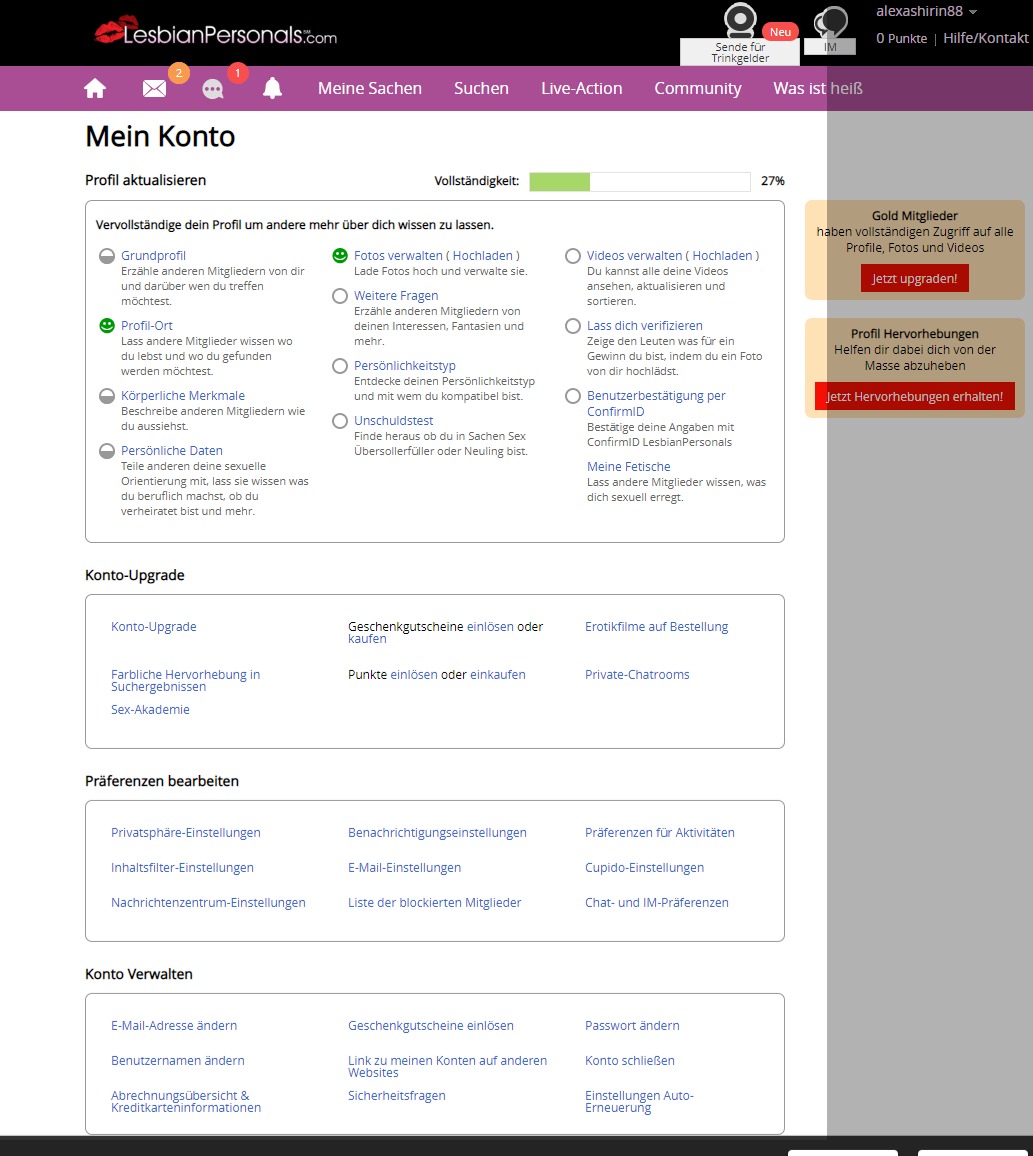
Task: Click the empty circle beside Unschuldstest
Action: 340,420
